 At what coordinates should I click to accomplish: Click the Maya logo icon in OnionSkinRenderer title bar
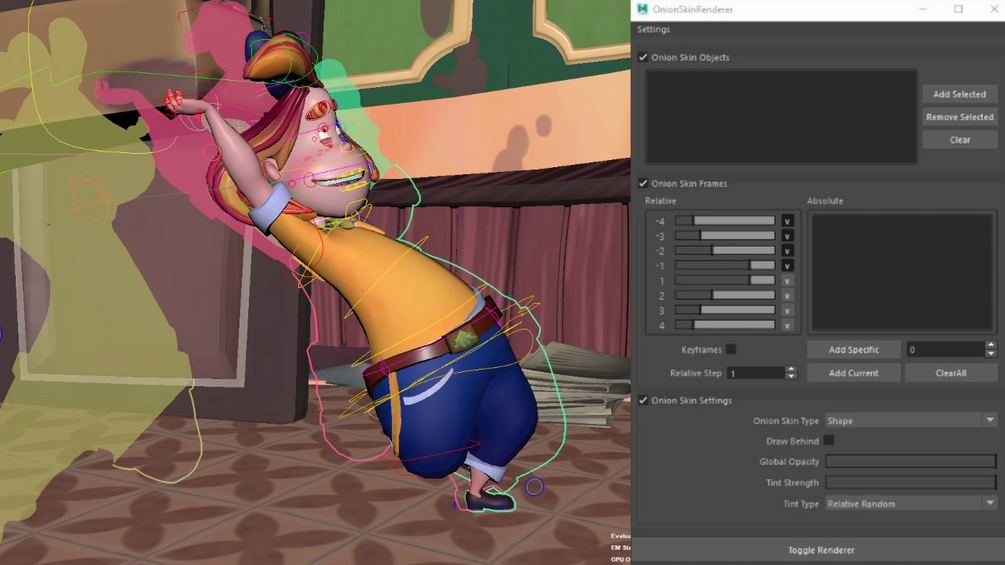pos(642,9)
